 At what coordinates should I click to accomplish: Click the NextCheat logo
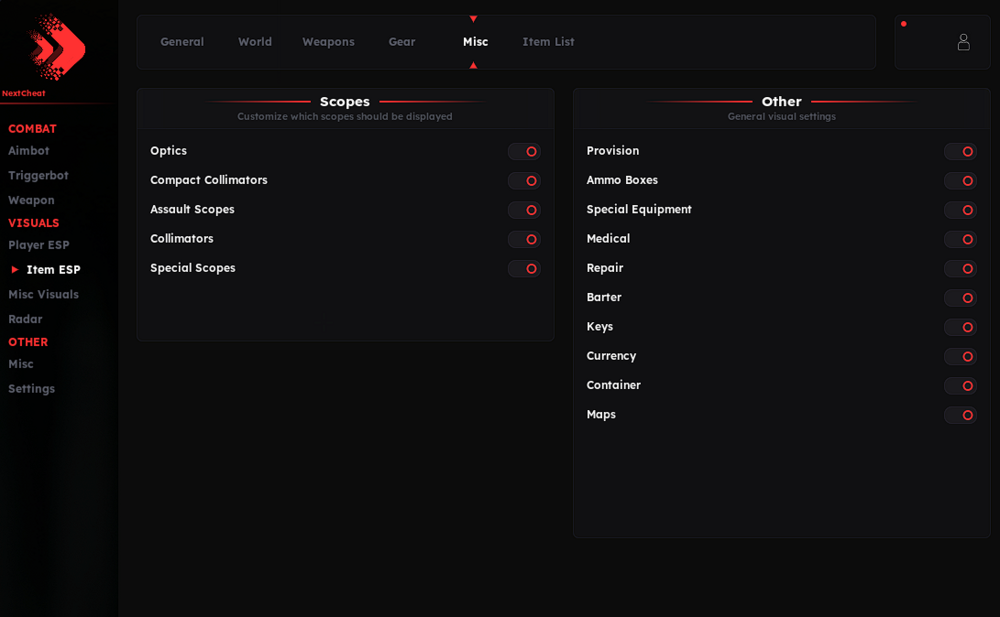pos(56,47)
